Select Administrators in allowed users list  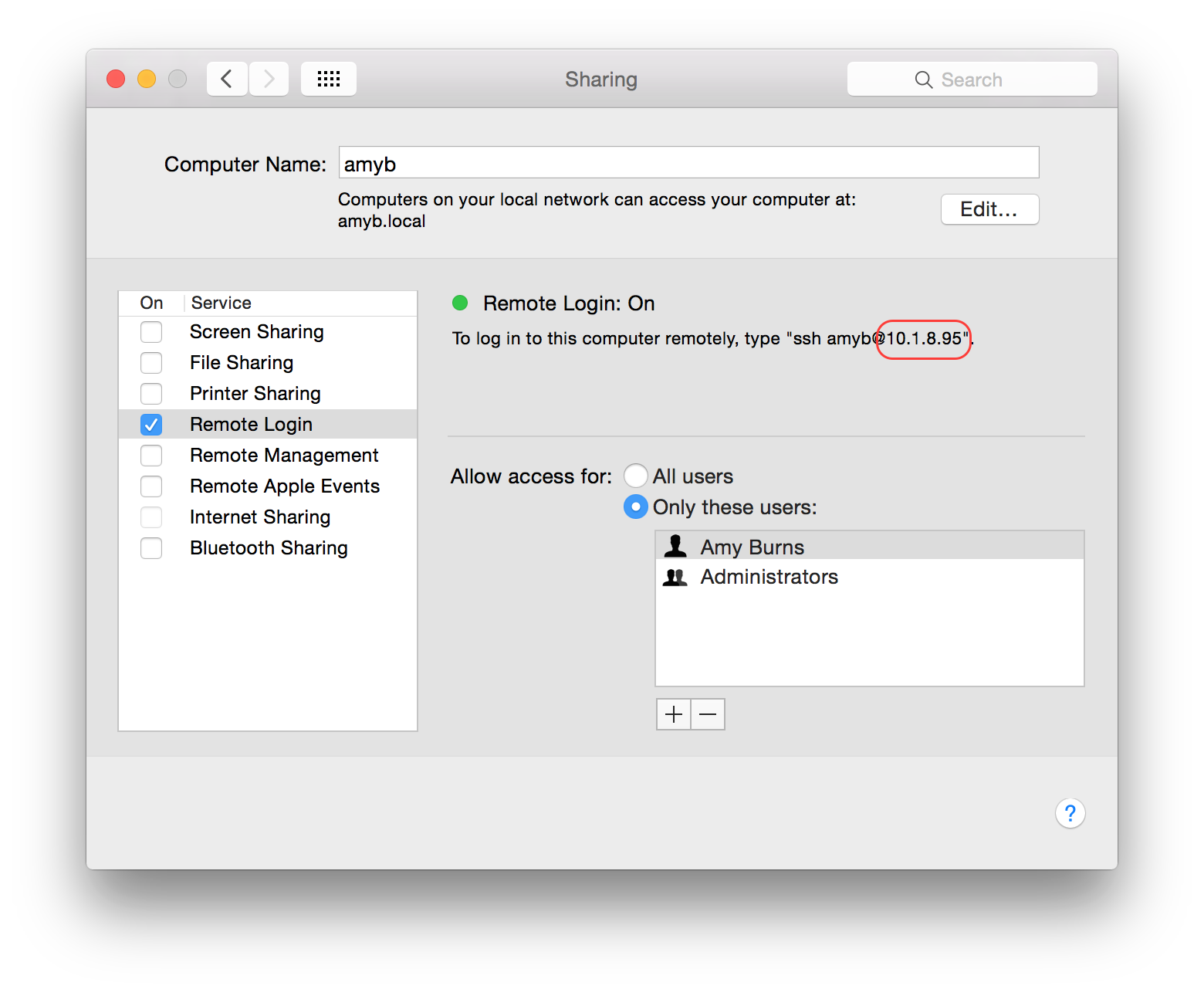pos(769,576)
